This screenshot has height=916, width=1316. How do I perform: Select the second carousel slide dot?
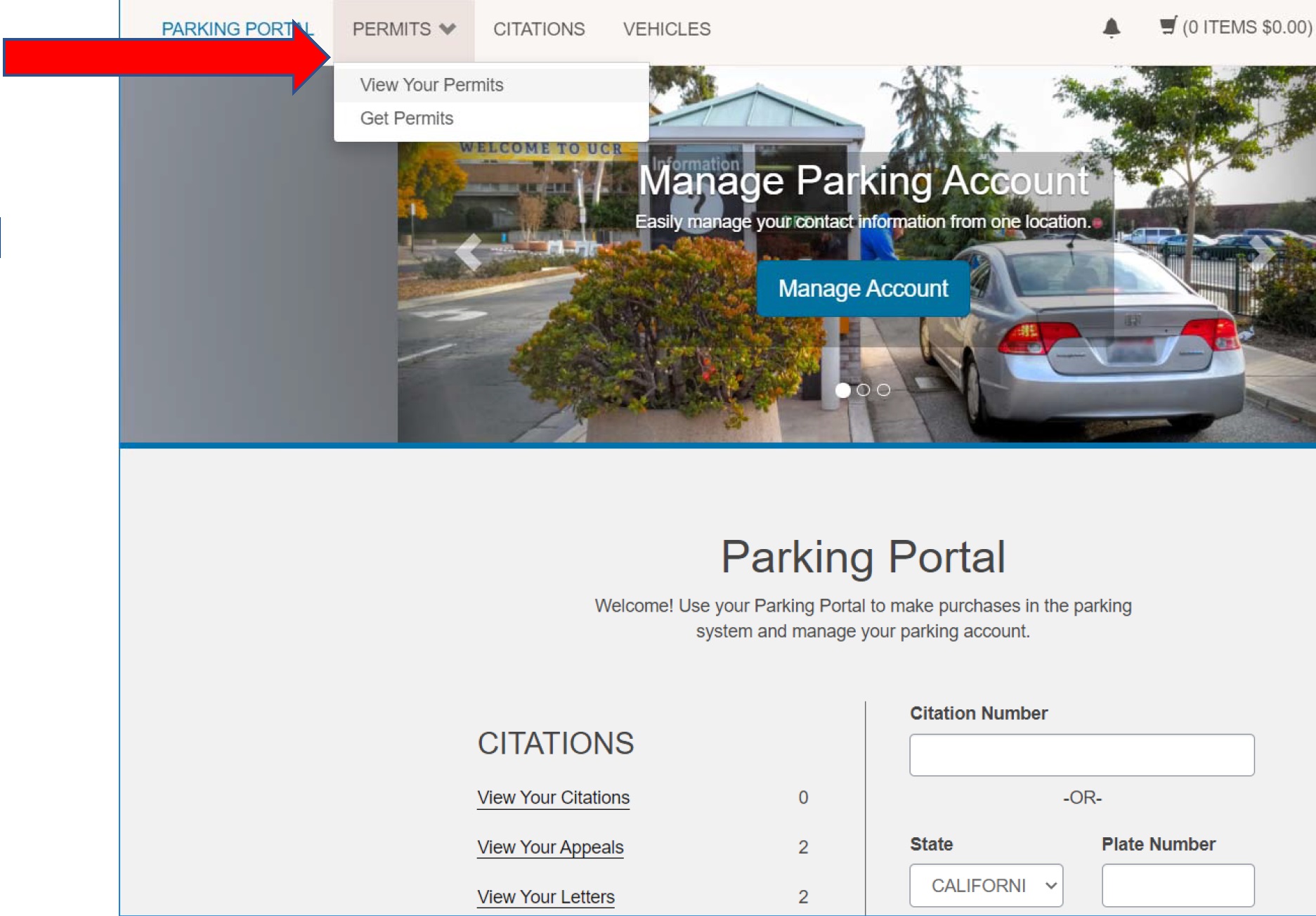[864, 390]
